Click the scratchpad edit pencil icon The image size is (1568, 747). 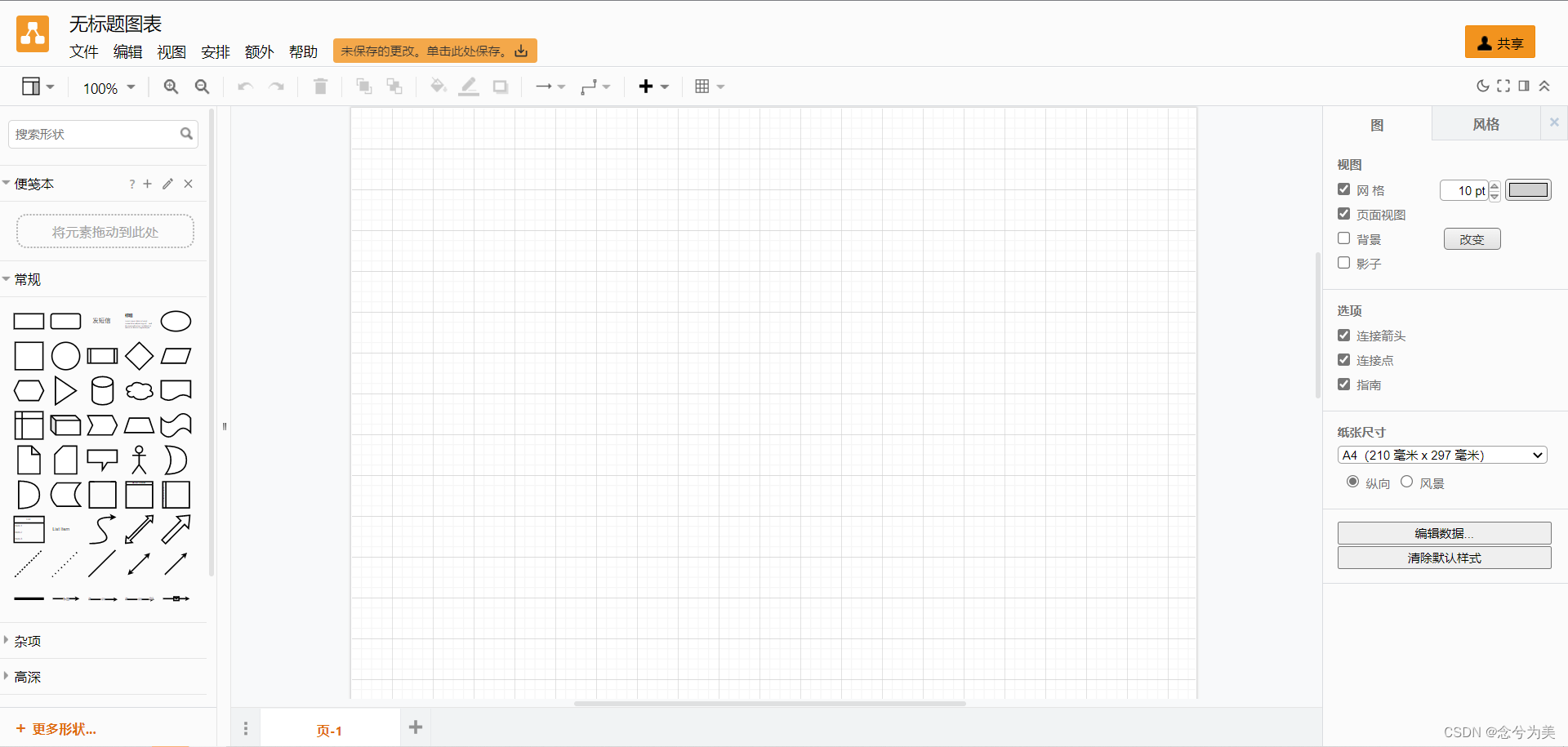167,184
